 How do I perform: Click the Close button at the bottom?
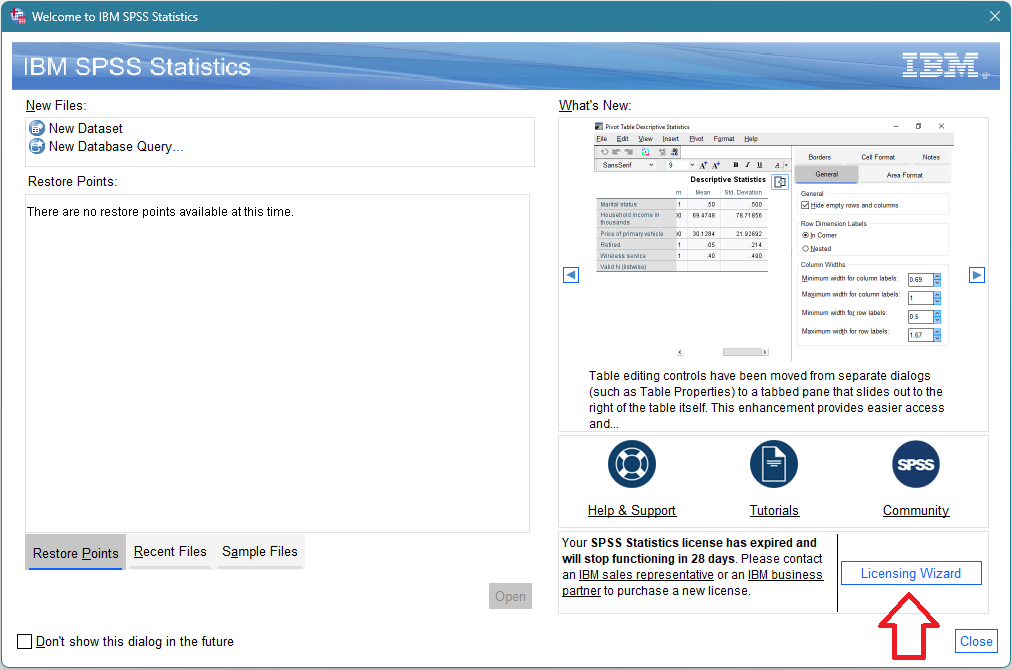[x=976, y=641]
